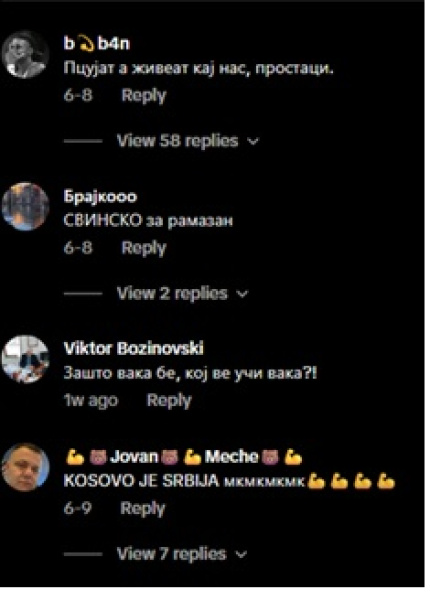The width and height of the screenshot is (430, 600).
Task: Click the flexed arm emoji before Jovan
Action: point(75,457)
